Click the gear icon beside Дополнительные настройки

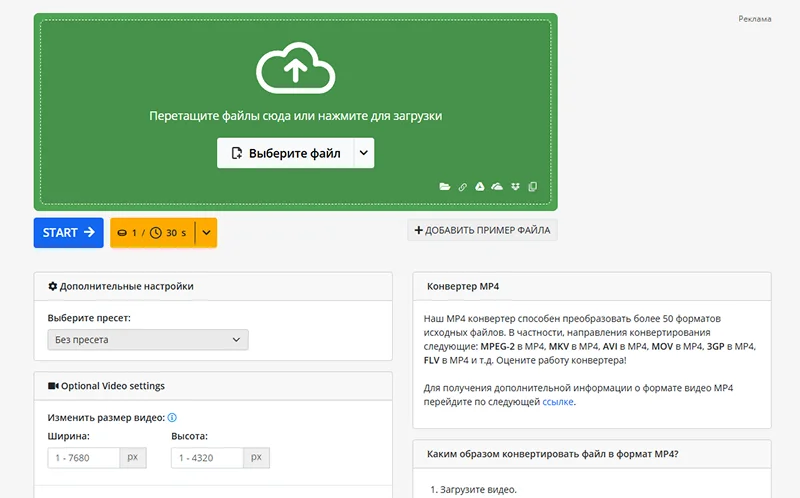[53, 286]
